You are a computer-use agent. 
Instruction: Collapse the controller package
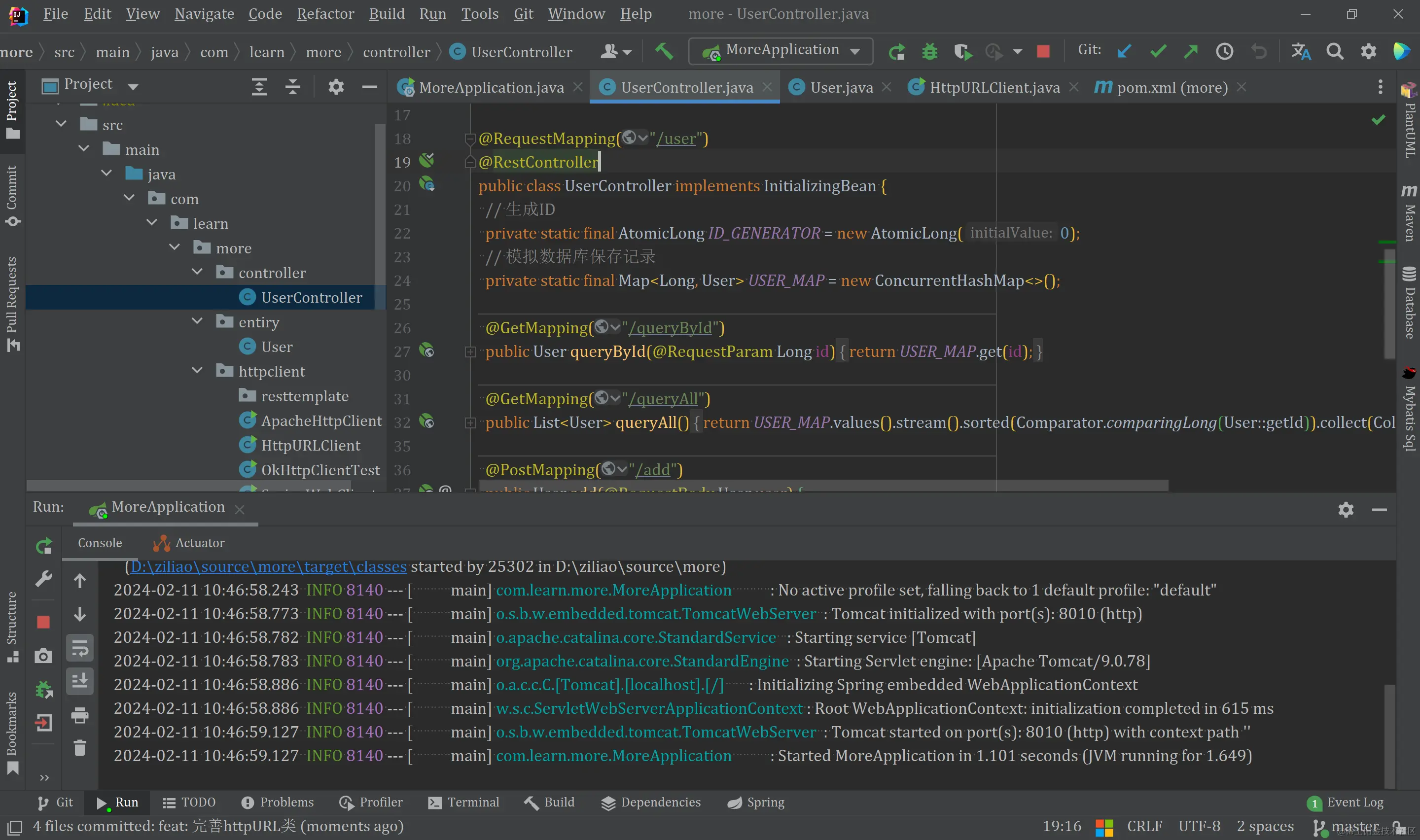pyautogui.click(x=197, y=272)
